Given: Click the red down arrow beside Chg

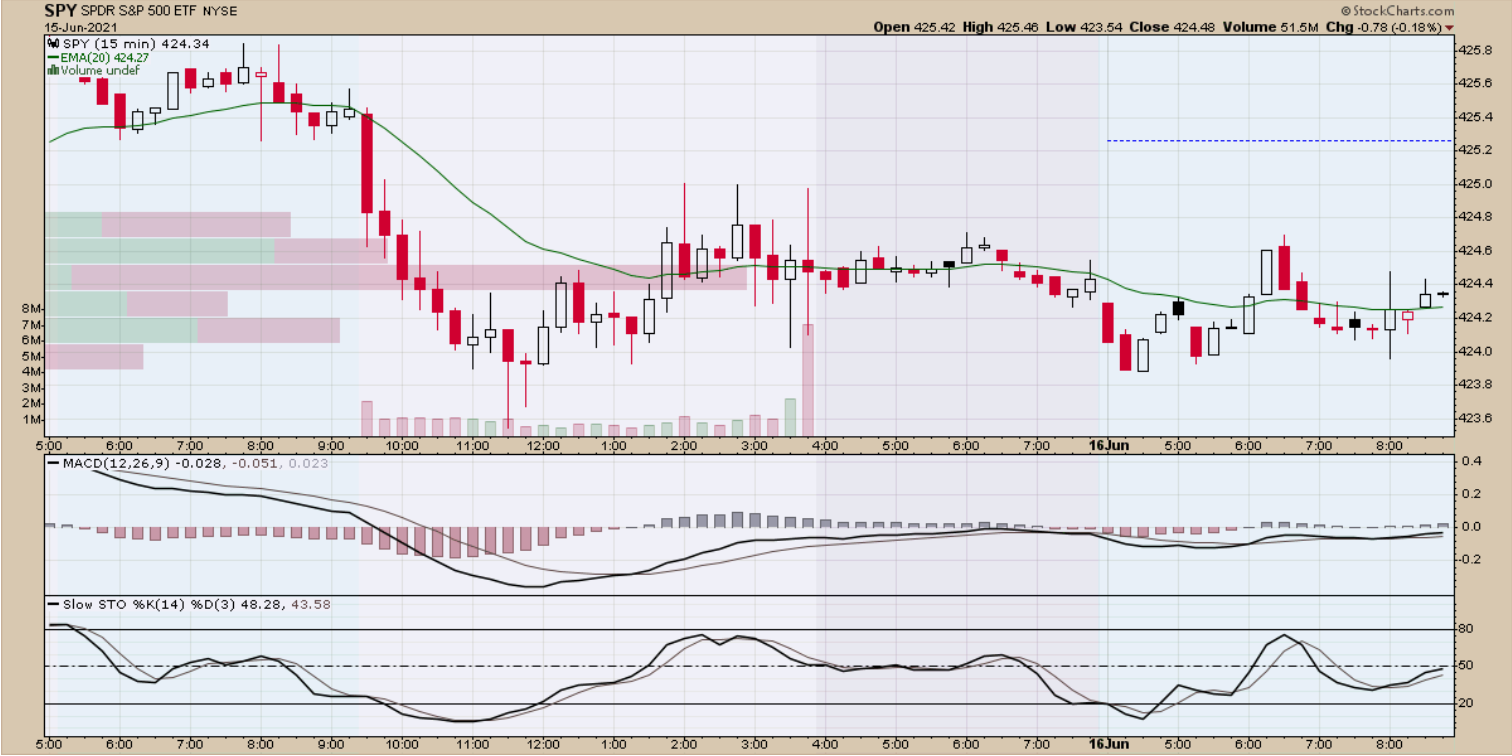Looking at the screenshot, I should pyautogui.click(x=1449, y=27).
